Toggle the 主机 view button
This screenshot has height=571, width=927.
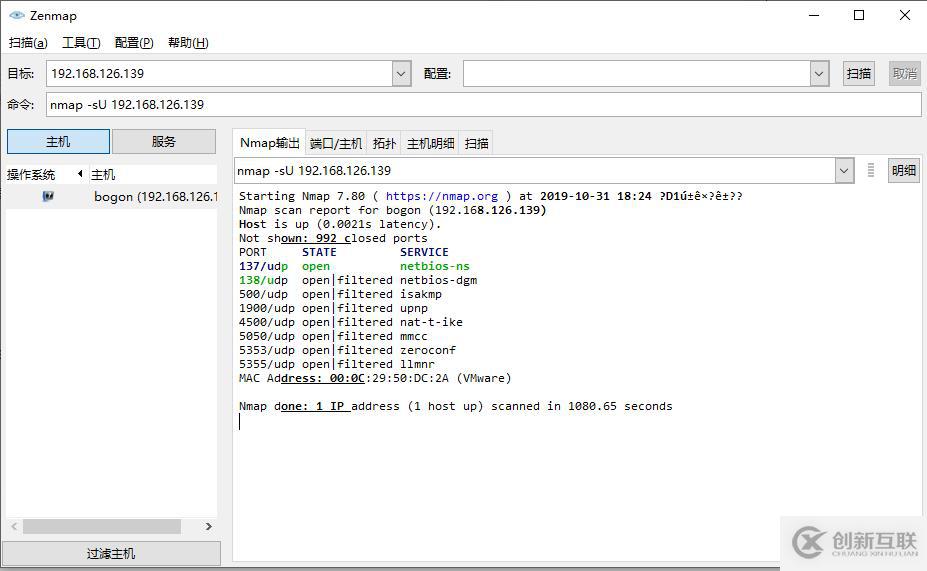point(59,142)
